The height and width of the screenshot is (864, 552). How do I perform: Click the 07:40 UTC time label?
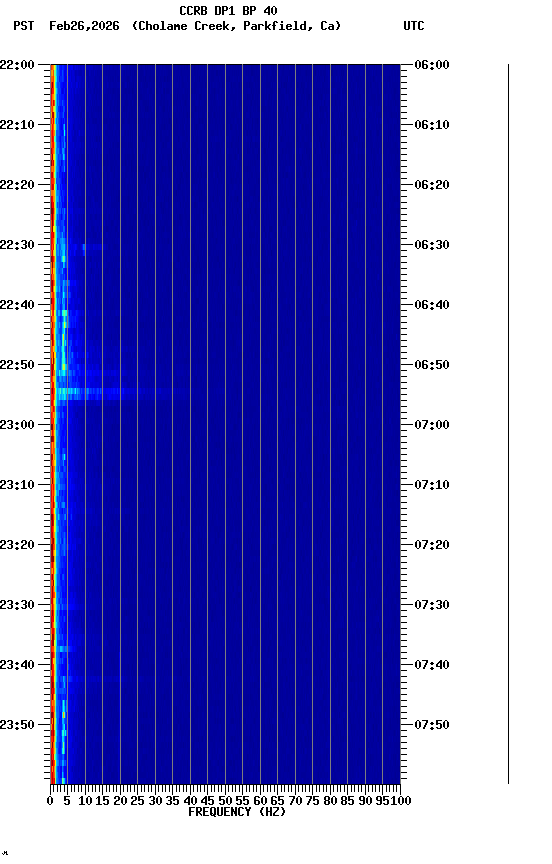click(432, 666)
